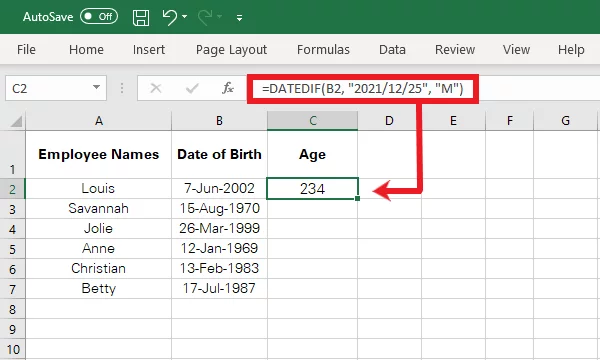Select the cell containing Savannah
Viewport: 600px width, 360px height.
(x=99, y=209)
